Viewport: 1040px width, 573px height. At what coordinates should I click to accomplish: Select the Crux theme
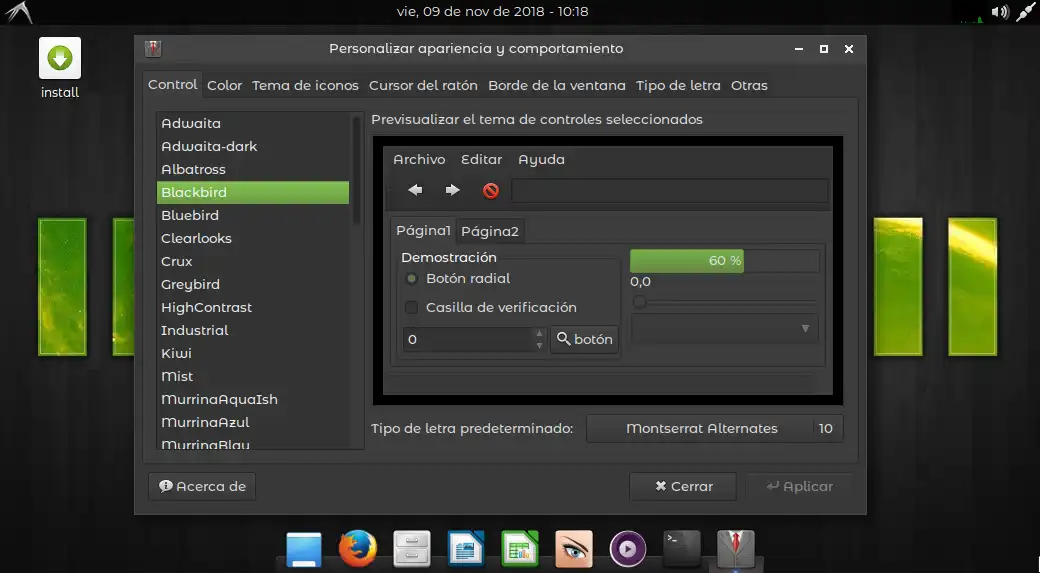pyautogui.click(x=253, y=261)
